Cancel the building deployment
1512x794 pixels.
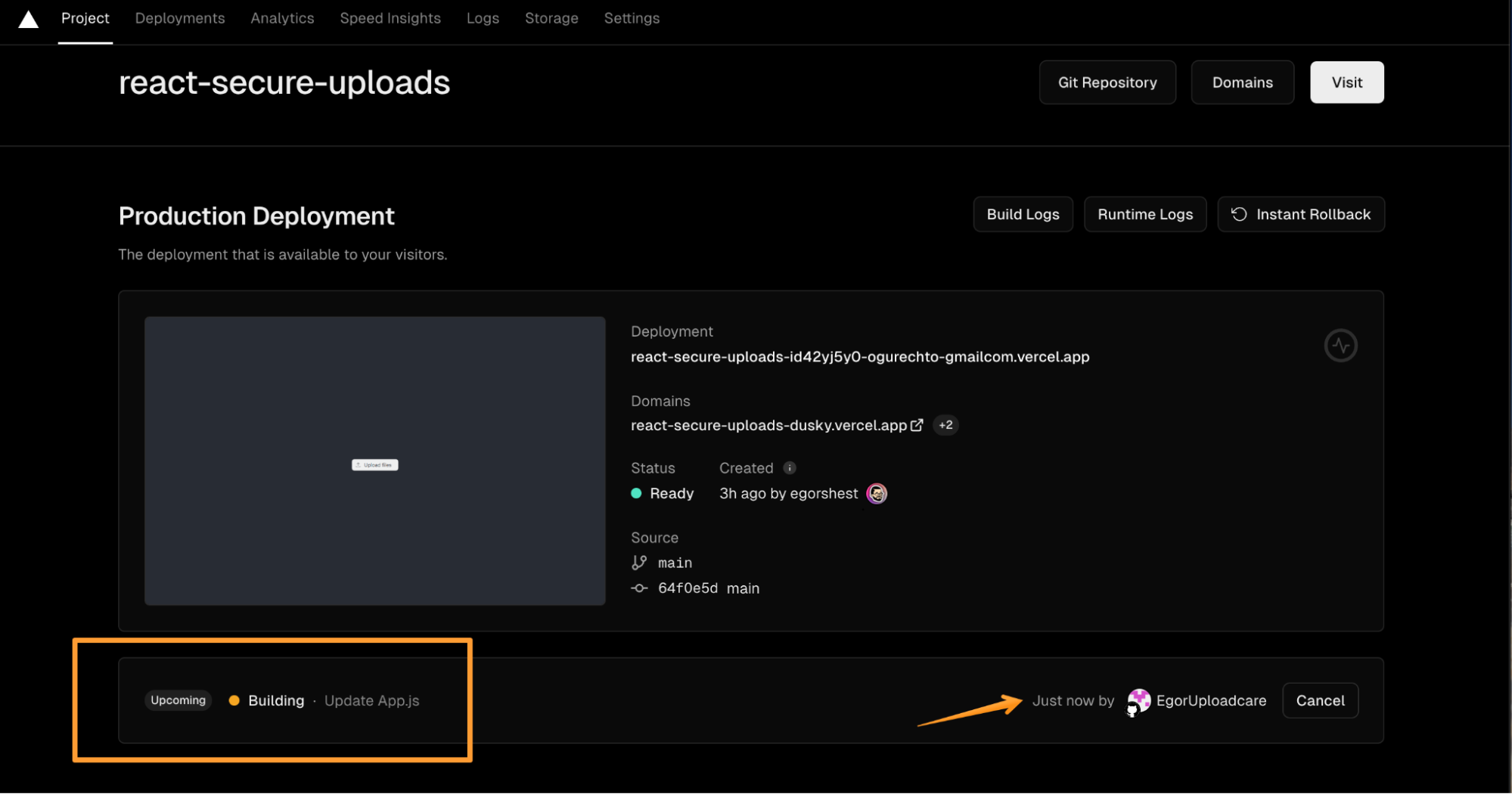click(1320, 700)
